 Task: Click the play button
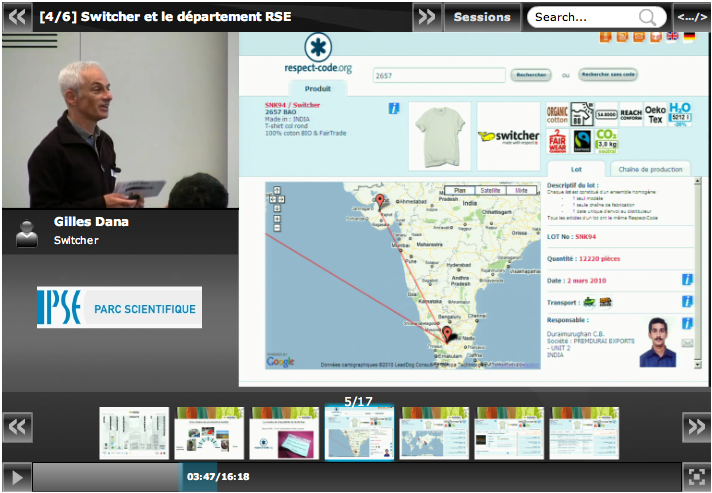(17, 477)
